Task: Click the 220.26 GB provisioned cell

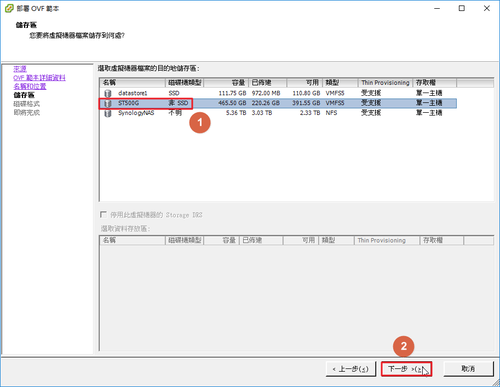Action: coord(266,103)
